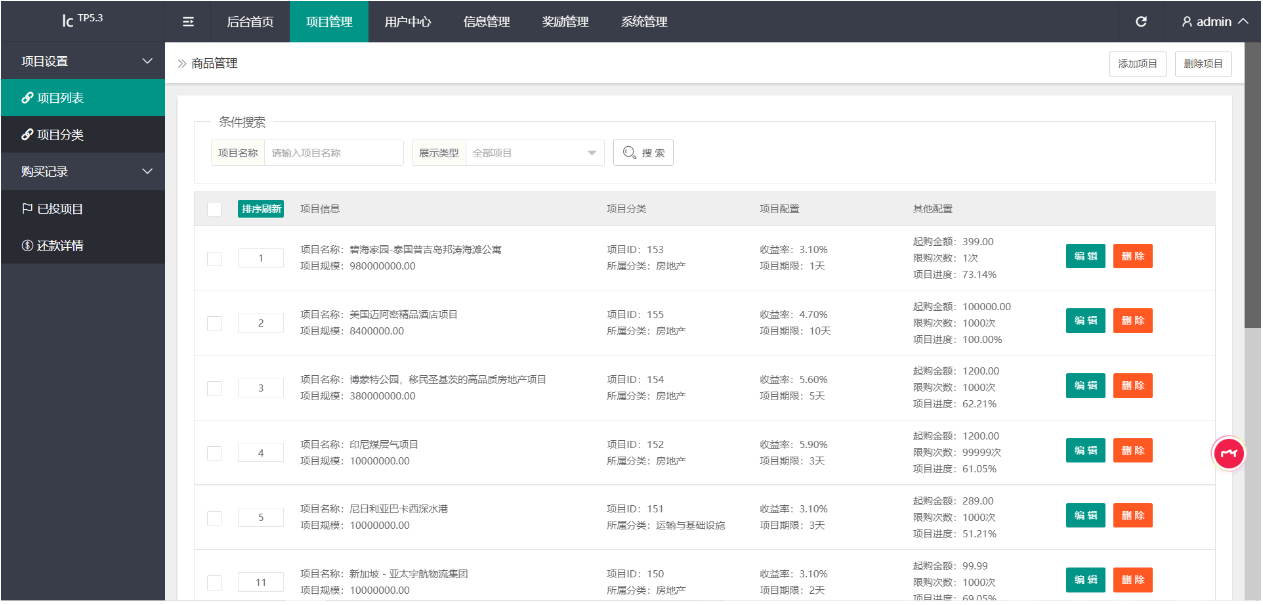Screen dimensions: 1263x605
Task: Open 项目列表 link icon in sidebar
Action: click(28, 98)
